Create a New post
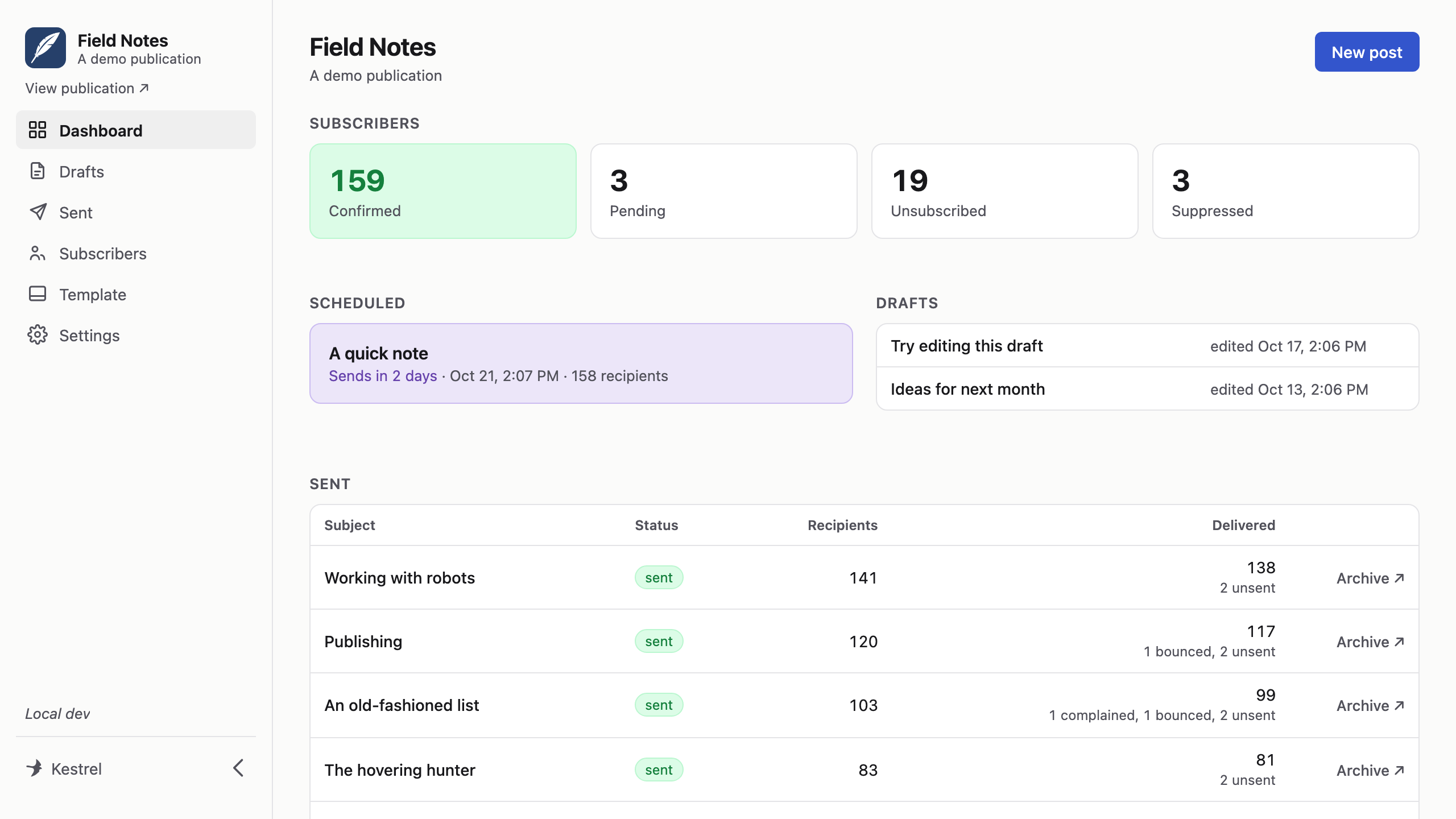This screenshot has height=819, width=1456. [x=1367, y=52]
